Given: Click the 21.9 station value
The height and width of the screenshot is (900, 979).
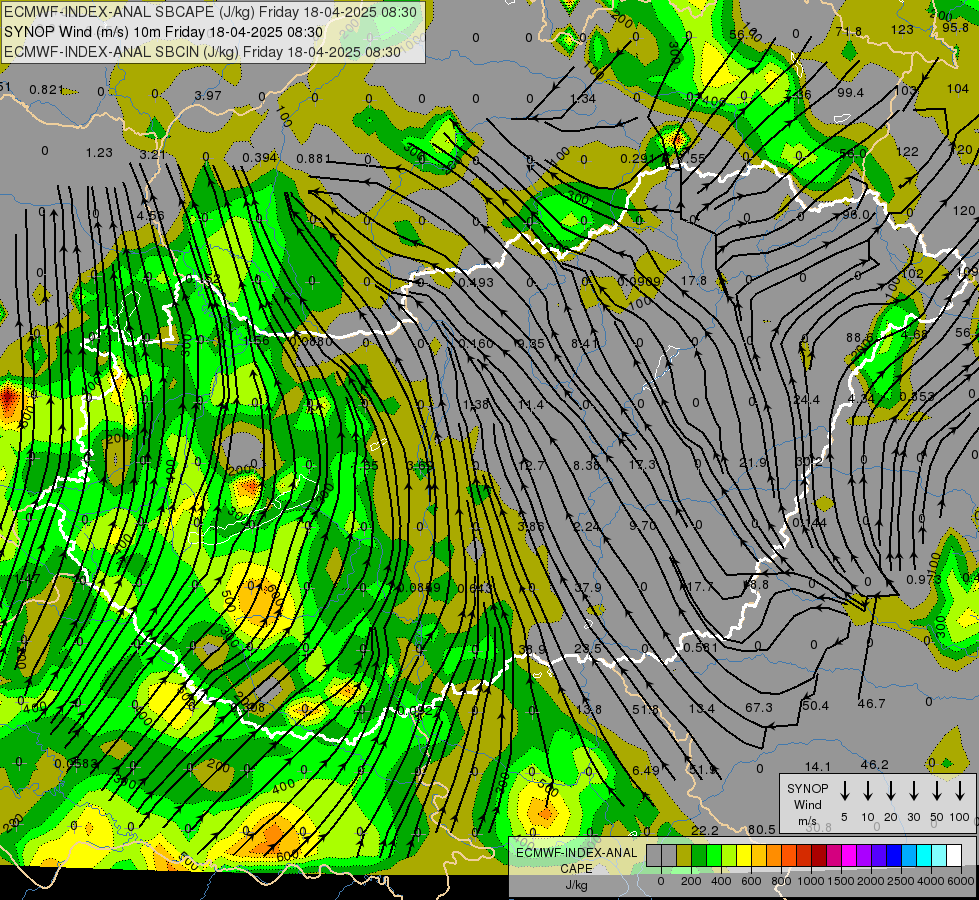Looking at the screenshot, I should [752, 463].
